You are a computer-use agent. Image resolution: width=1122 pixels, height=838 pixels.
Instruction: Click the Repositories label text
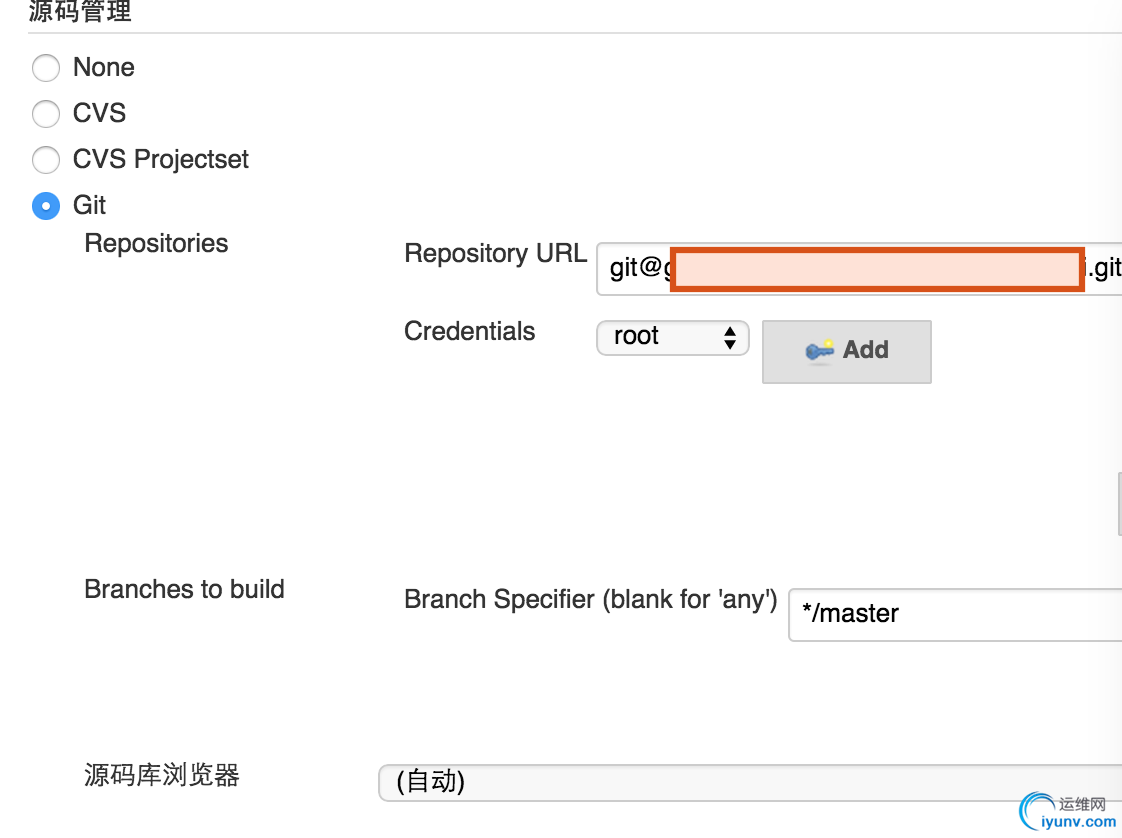pos(156,244)
